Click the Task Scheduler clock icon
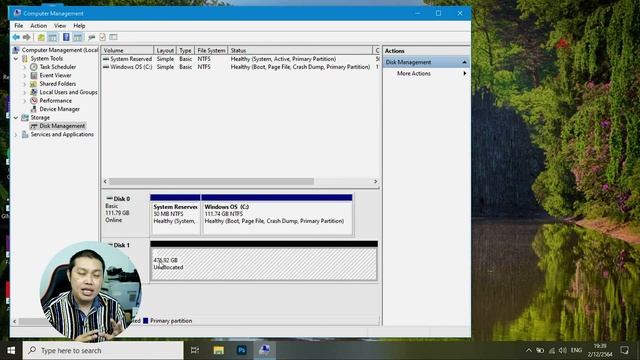The image size is (640, 360). coord(34,67)
